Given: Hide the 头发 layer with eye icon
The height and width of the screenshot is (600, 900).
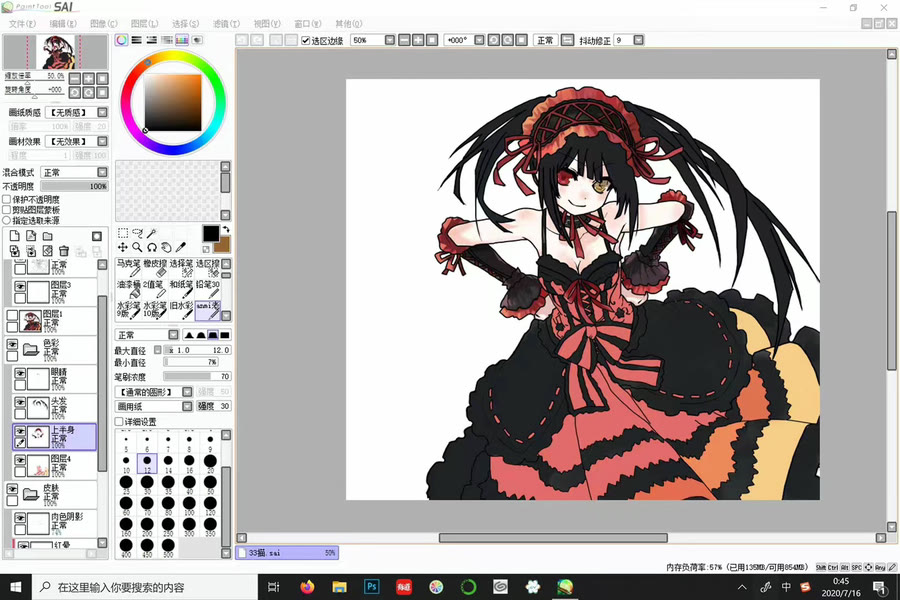Looking at the screenshot, I should [x=20, y=401].
